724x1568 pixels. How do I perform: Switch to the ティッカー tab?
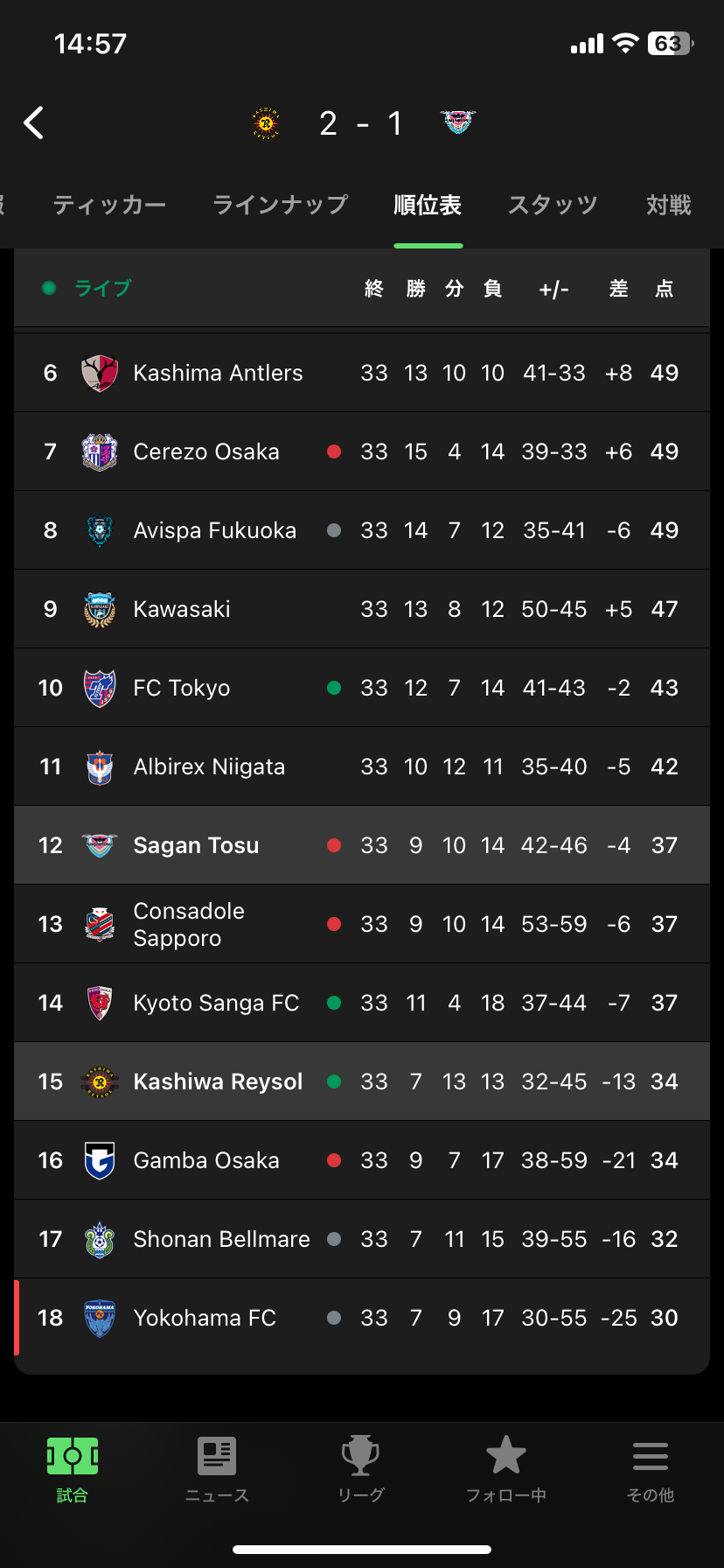point(109,206)
